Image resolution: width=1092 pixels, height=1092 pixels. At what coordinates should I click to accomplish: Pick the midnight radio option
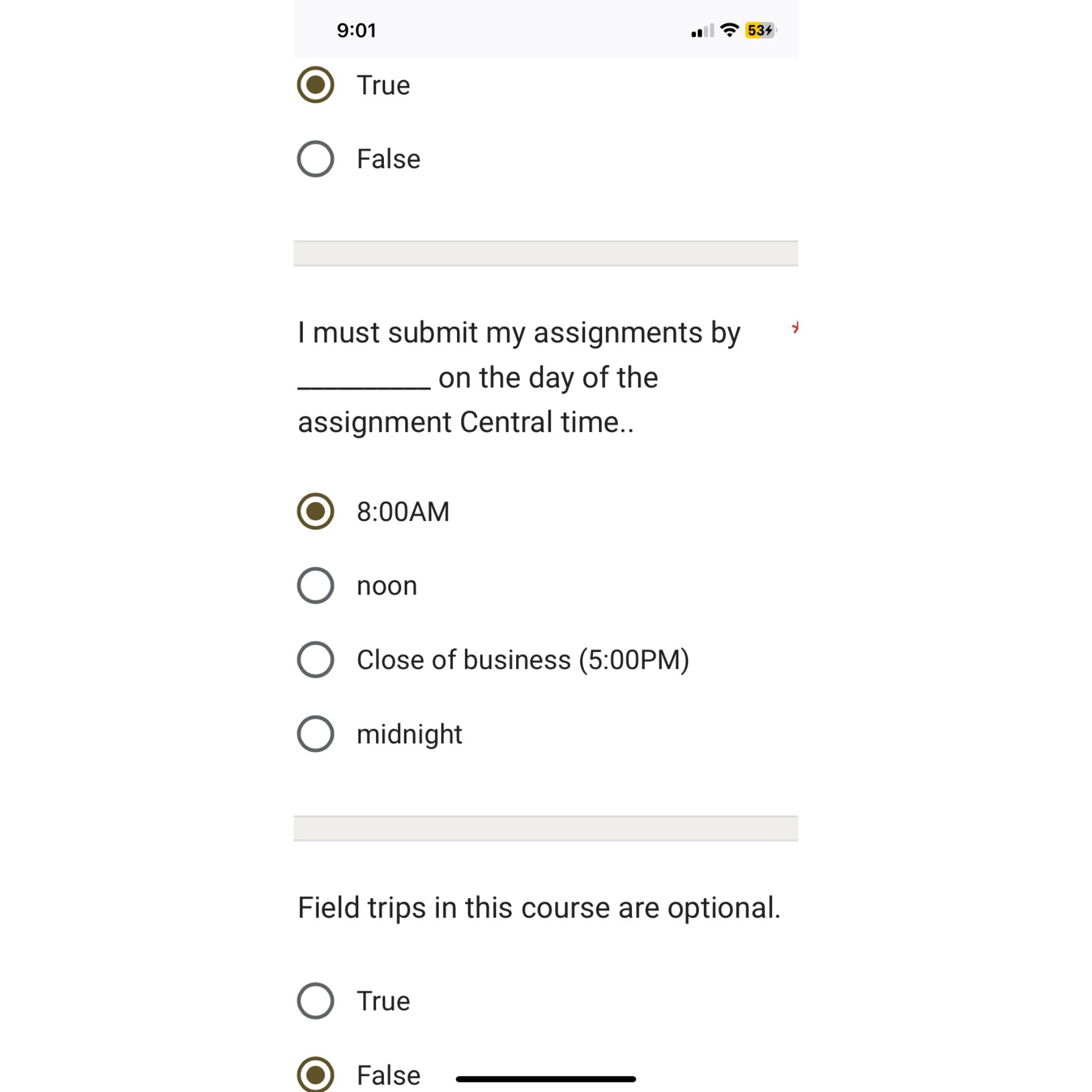316,734
